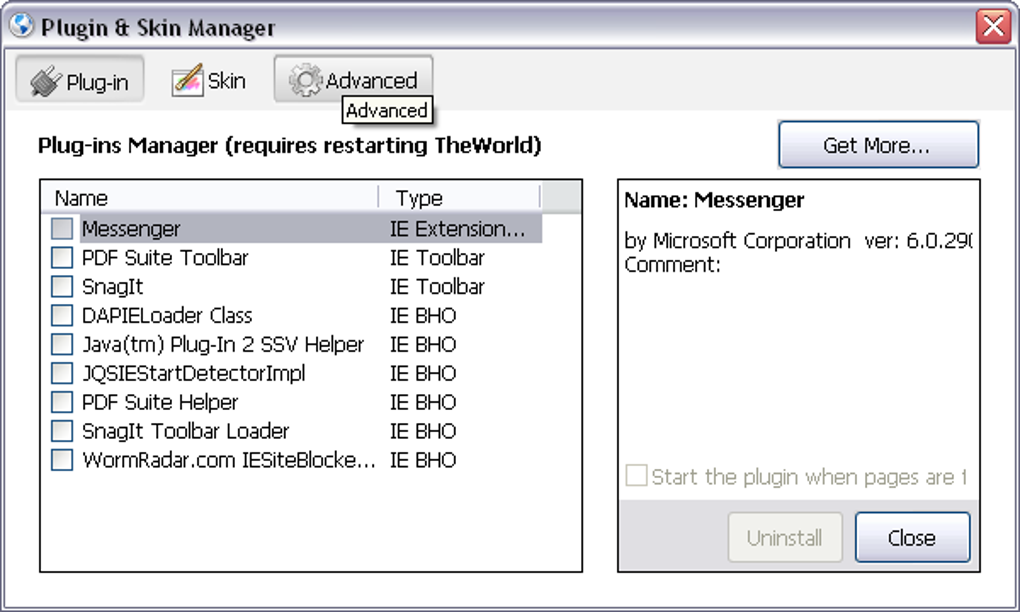Viewport: 1020px width, 612px height.
Task: Enable Java(tm) Plug-In 2 SSV Helper checkbox
Action: [62, 343]
